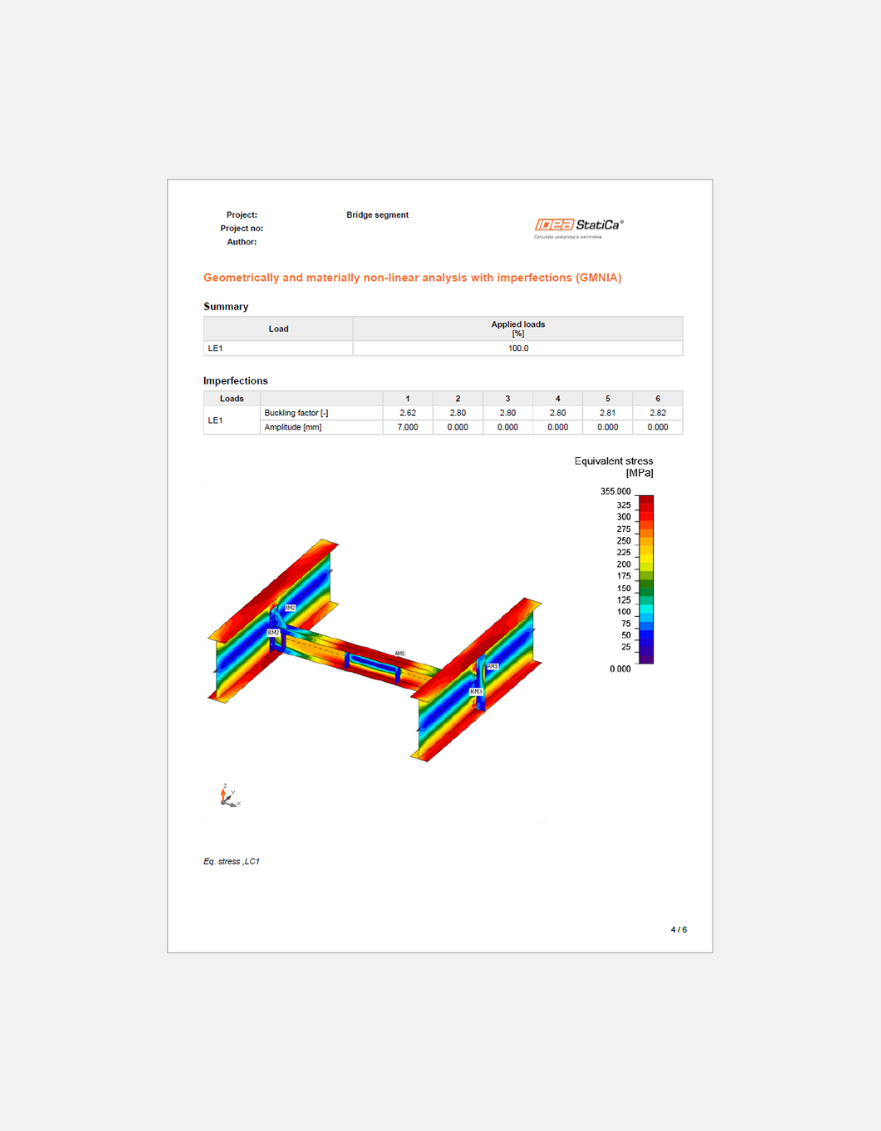881x1131 pixels.
Task: Click the equivalent stress color scale bar
Action: [x=646, y=579]
